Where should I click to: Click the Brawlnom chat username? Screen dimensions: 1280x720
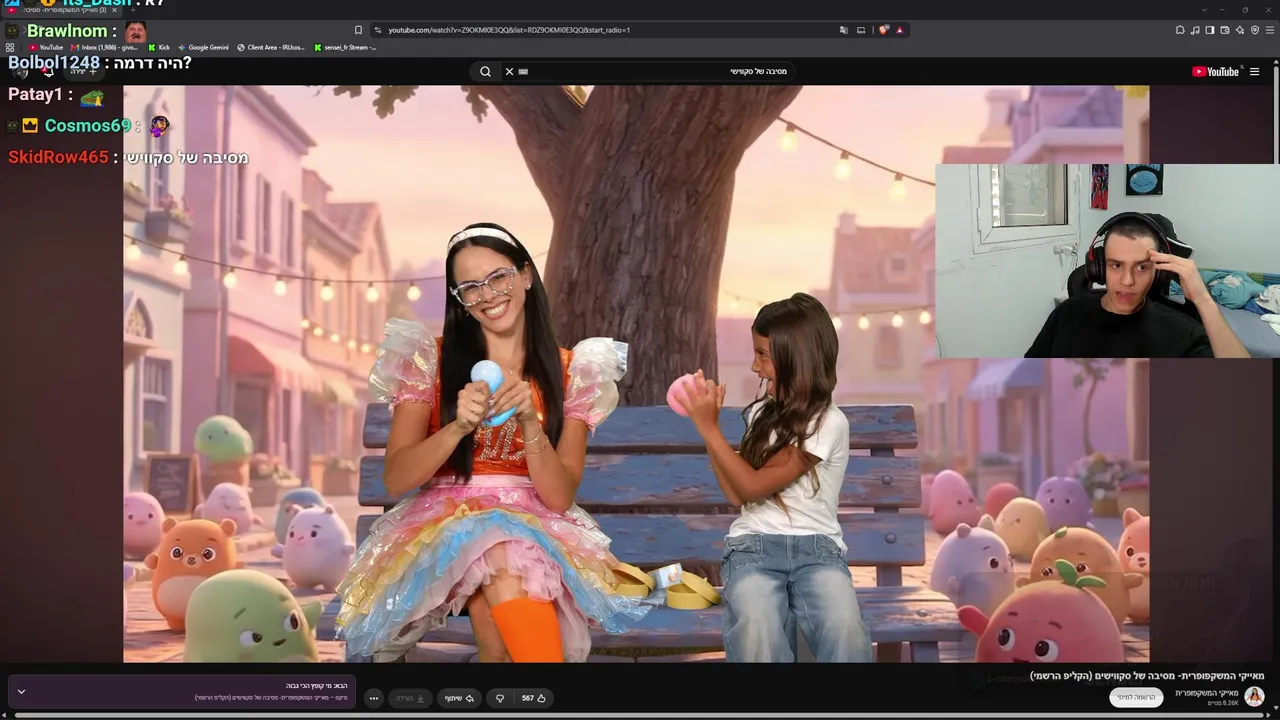[x=67, y=31]
